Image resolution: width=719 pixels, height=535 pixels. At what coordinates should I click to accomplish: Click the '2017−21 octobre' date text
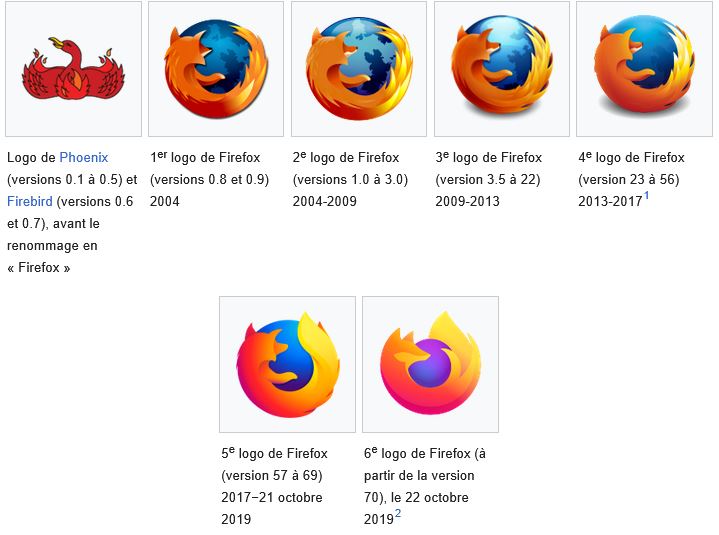coord(272,497)
